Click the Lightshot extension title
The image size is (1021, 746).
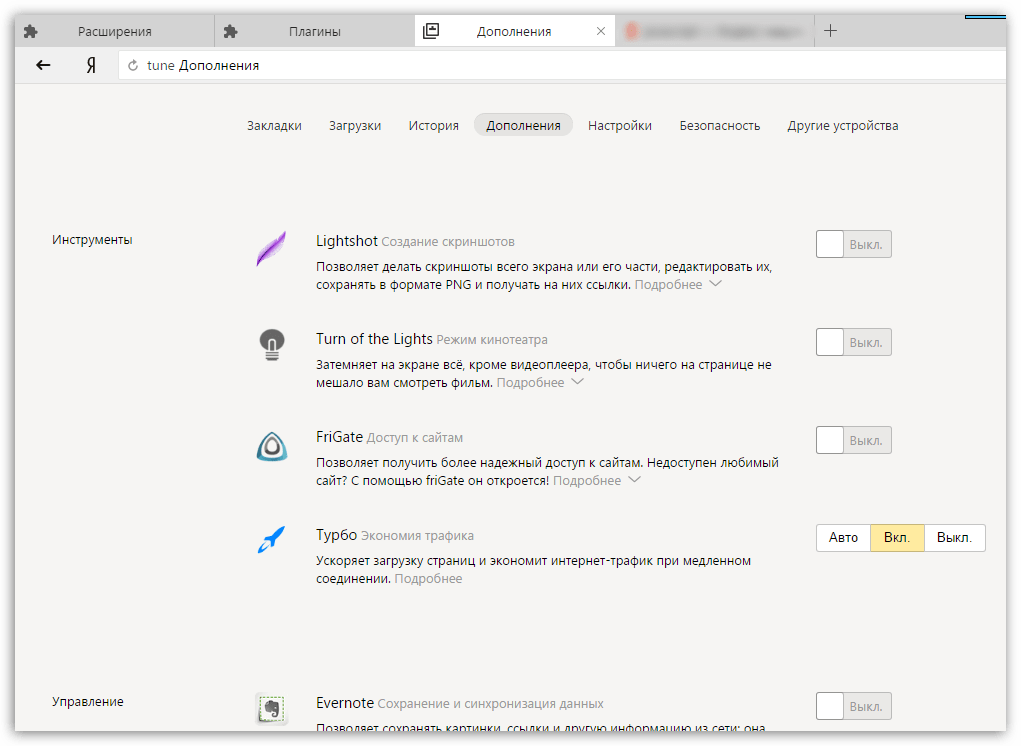point(346,241)
